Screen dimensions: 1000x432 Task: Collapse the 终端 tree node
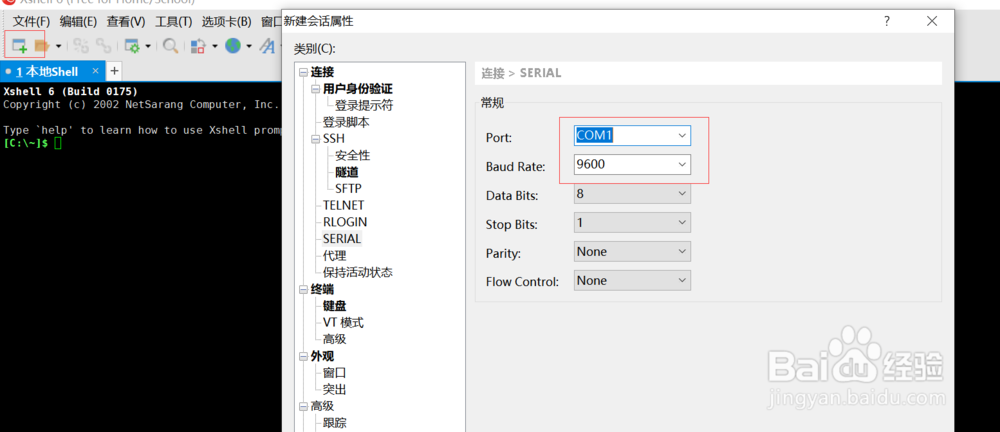tap(302, 289)
